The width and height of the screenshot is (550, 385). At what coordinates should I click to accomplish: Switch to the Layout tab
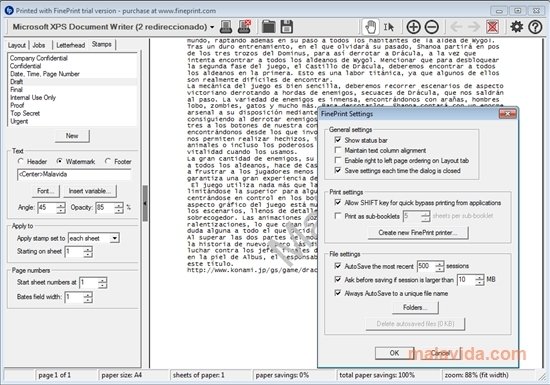[x=16, y=45]
